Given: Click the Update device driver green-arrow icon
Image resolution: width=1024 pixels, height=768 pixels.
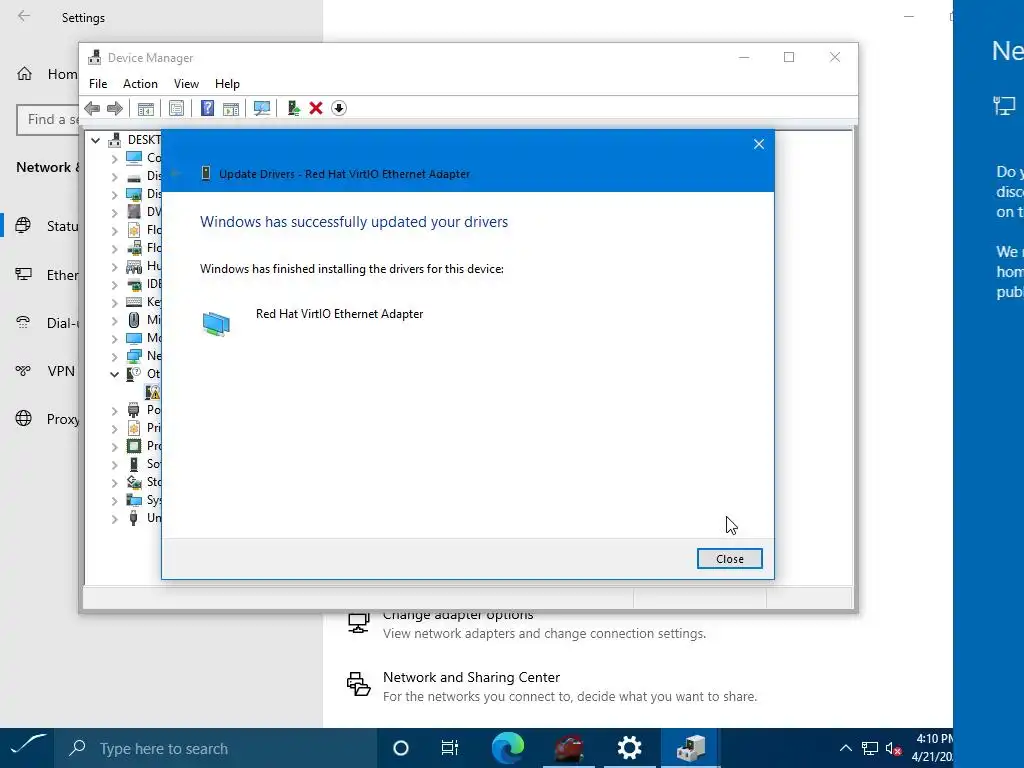Looking at the screenshot, I should point(293,108).
